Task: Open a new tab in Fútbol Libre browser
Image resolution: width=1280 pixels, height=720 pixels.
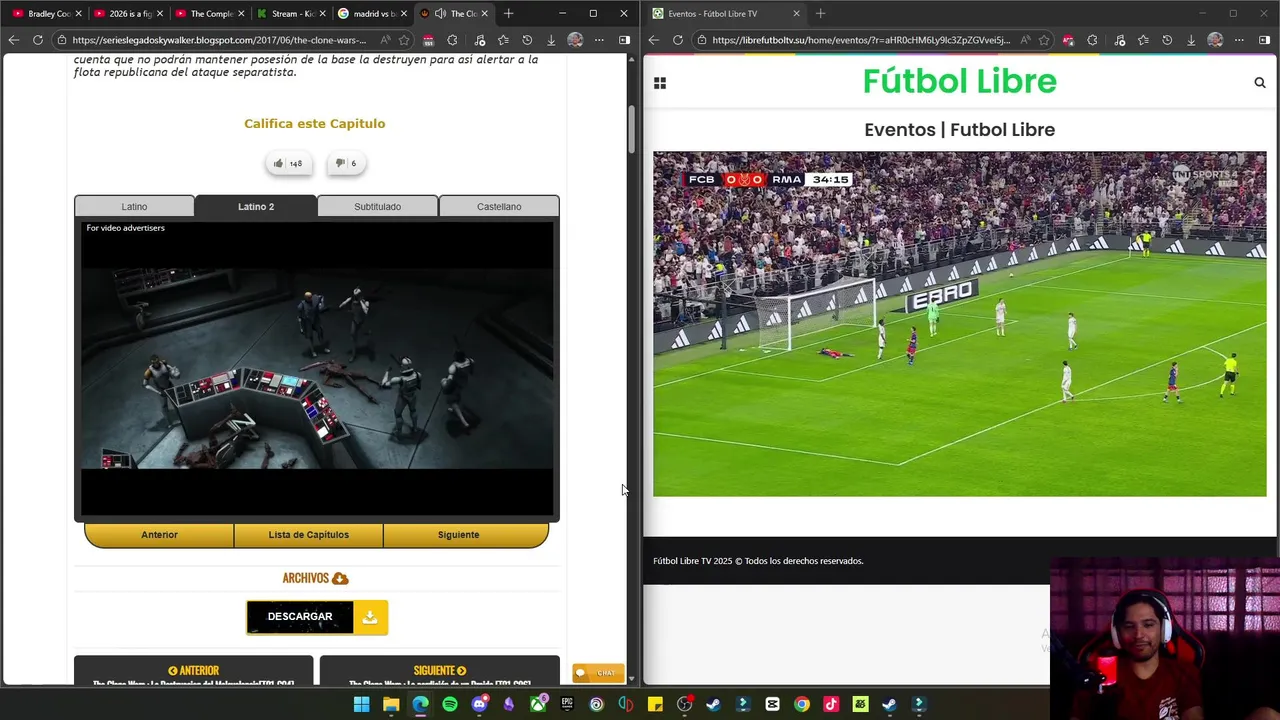Action: 820,14
